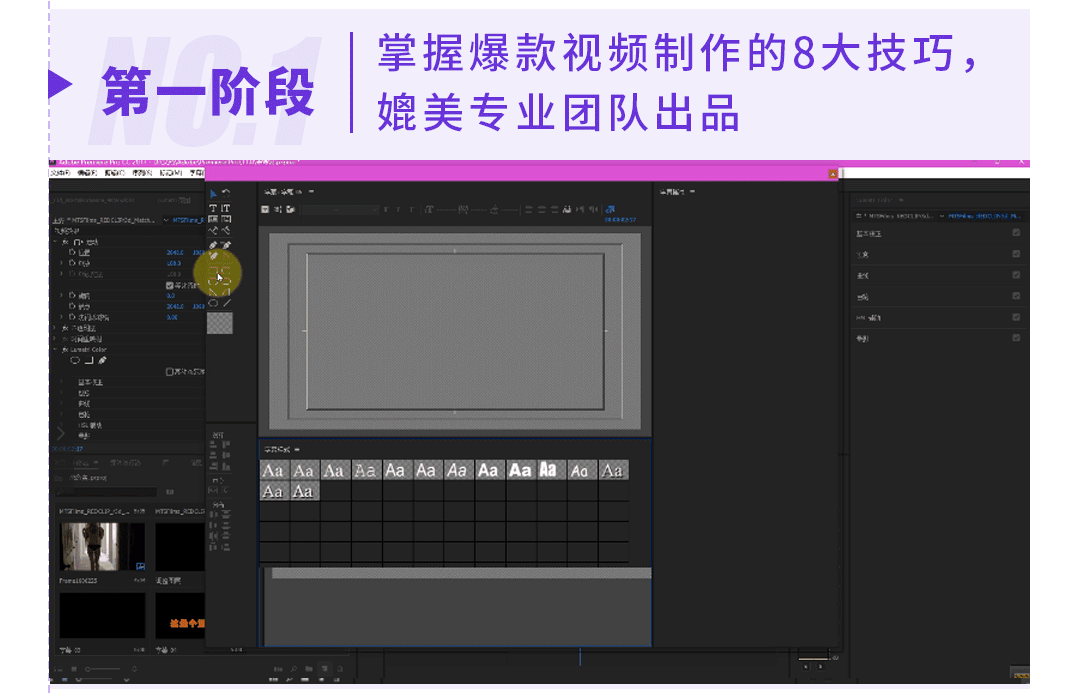Click the Find icon in Project panel
The height and width of the screenshot is (694, 1080).
coord(294,669)
